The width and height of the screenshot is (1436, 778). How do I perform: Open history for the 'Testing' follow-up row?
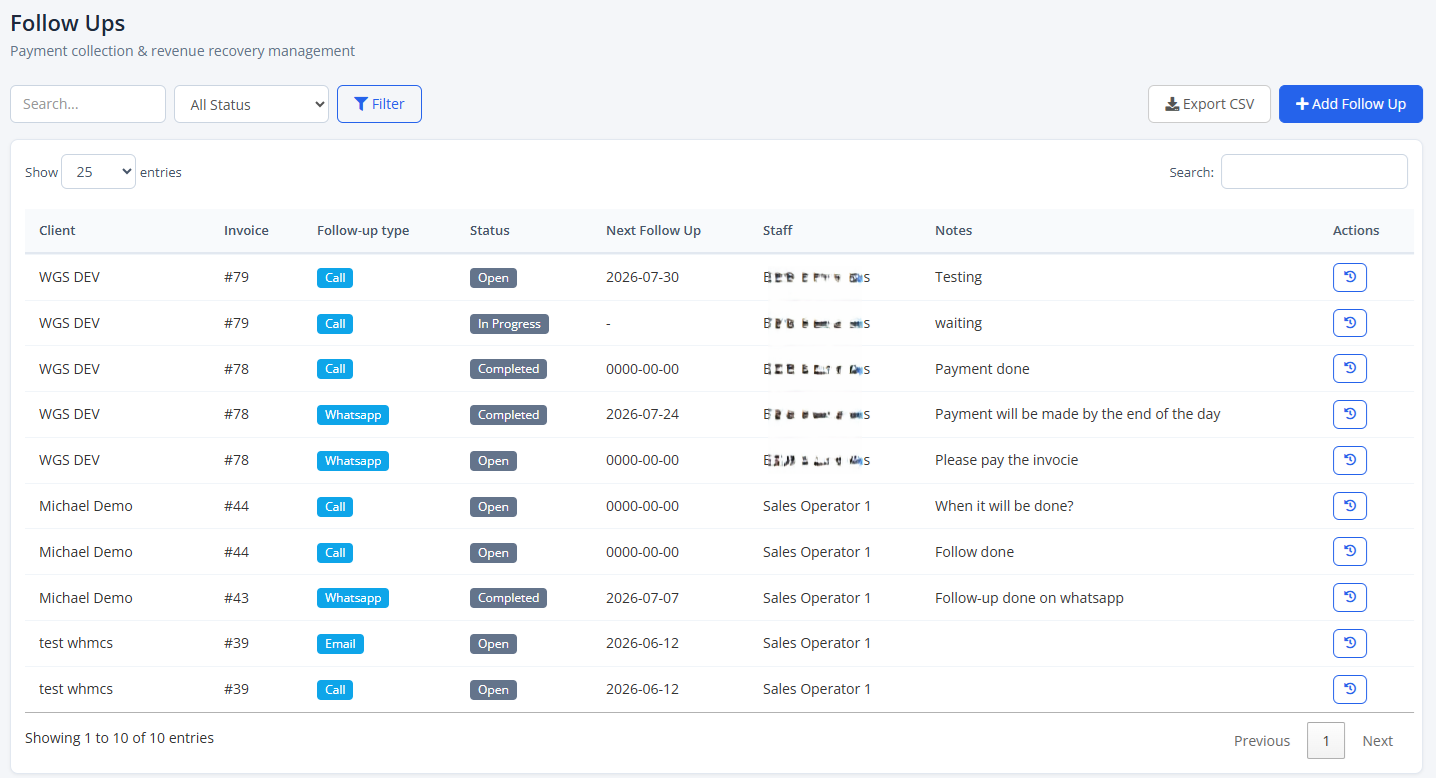tap(1349, 277)
